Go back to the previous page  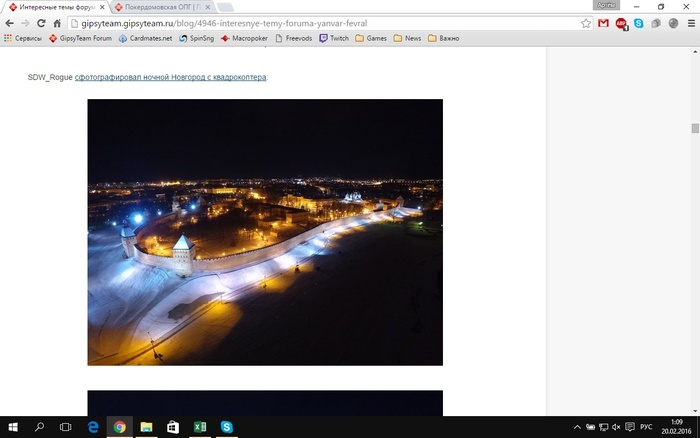click(9, 23)
